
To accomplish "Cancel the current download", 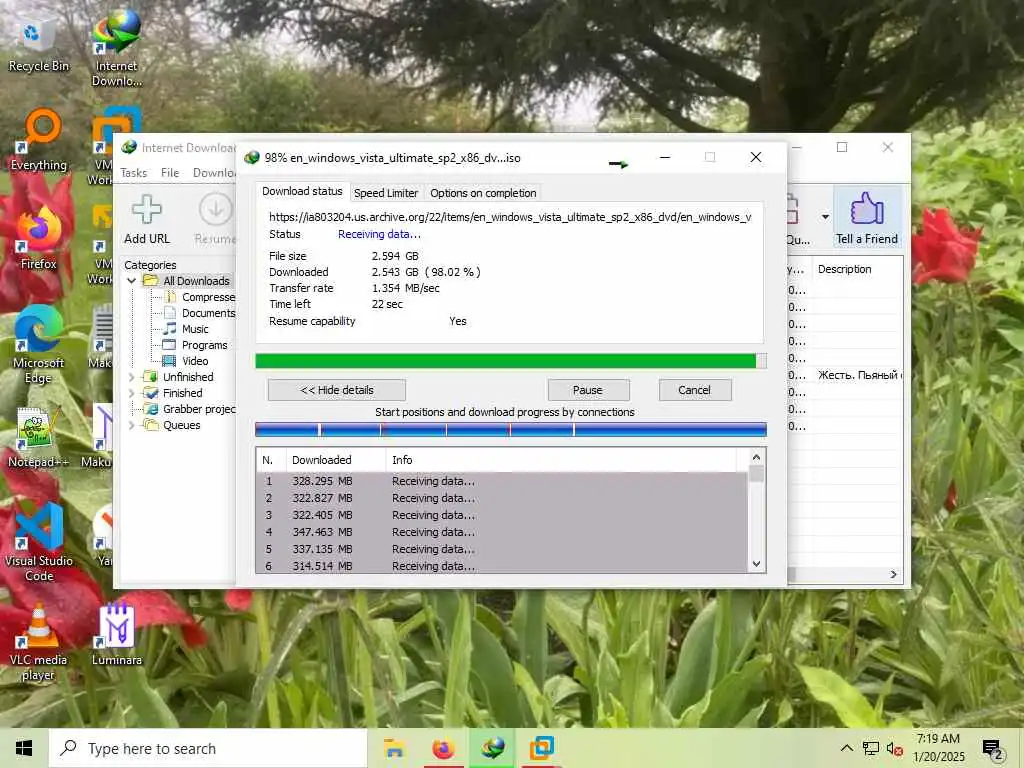I will (x=694, y=390).
